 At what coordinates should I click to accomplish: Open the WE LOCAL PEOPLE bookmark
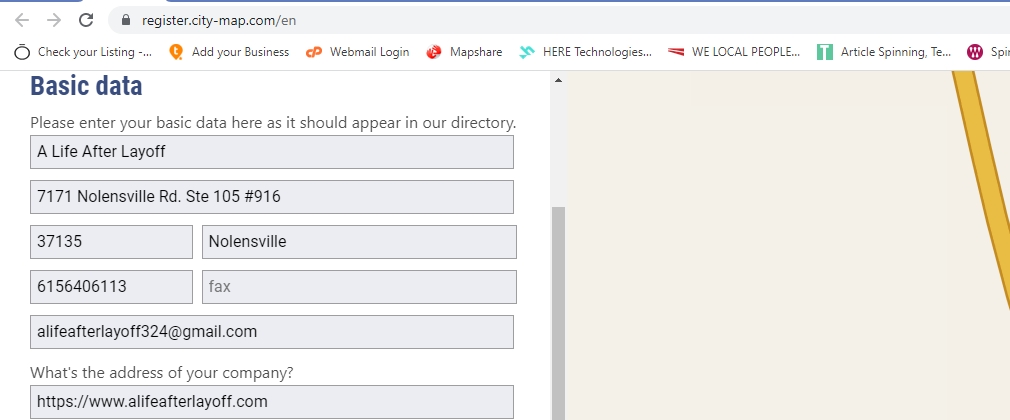pos(734,52)
